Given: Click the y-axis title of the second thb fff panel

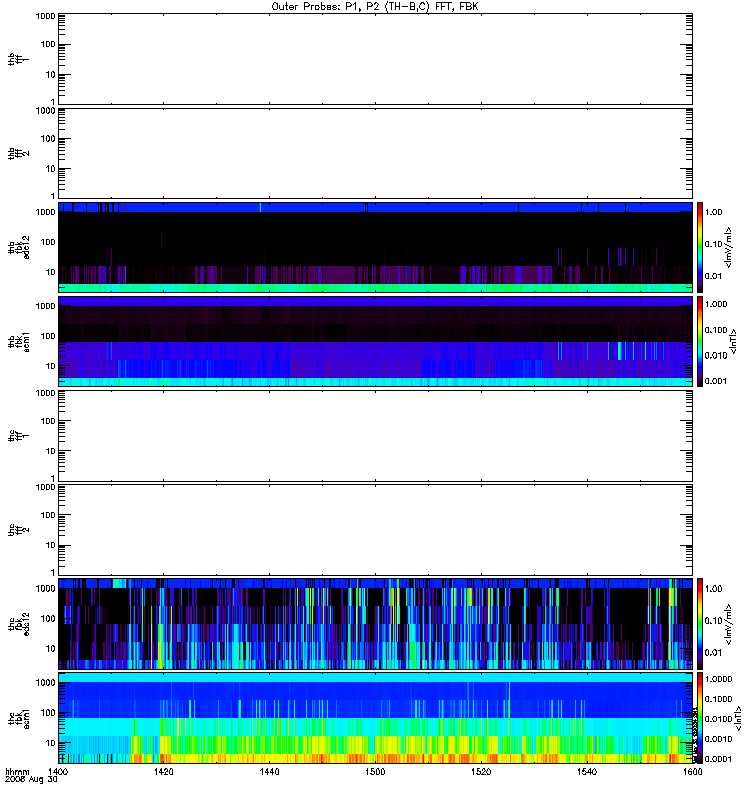Looking at the screenshot, I should [18, 153].
